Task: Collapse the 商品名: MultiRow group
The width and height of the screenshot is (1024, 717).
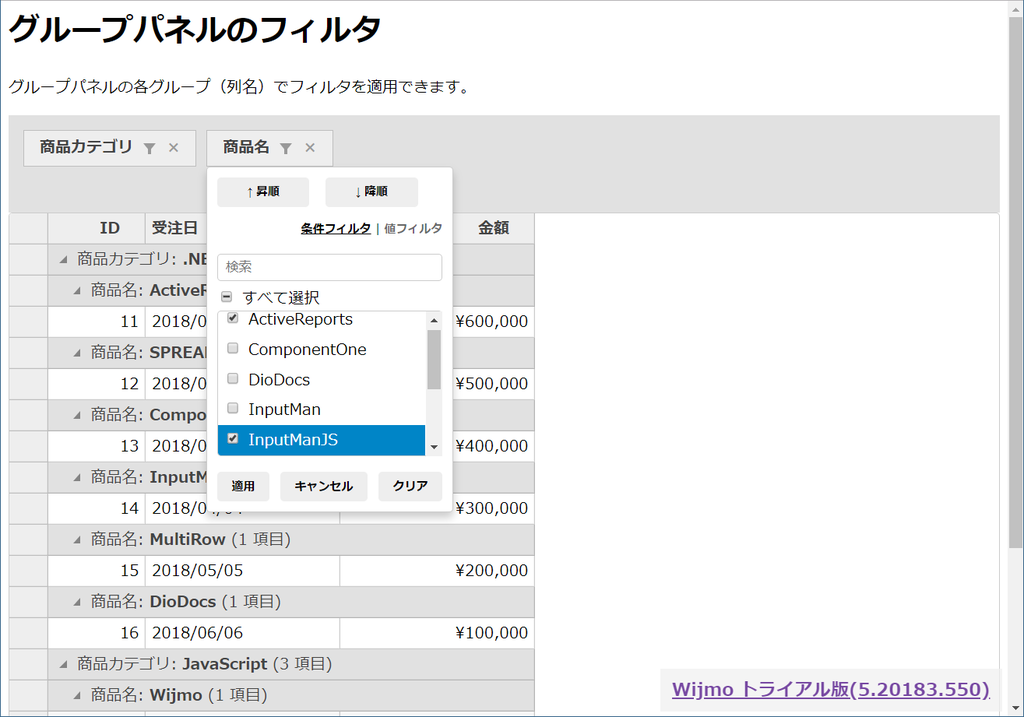Action: pyautogui.click(x=77, y=540)
